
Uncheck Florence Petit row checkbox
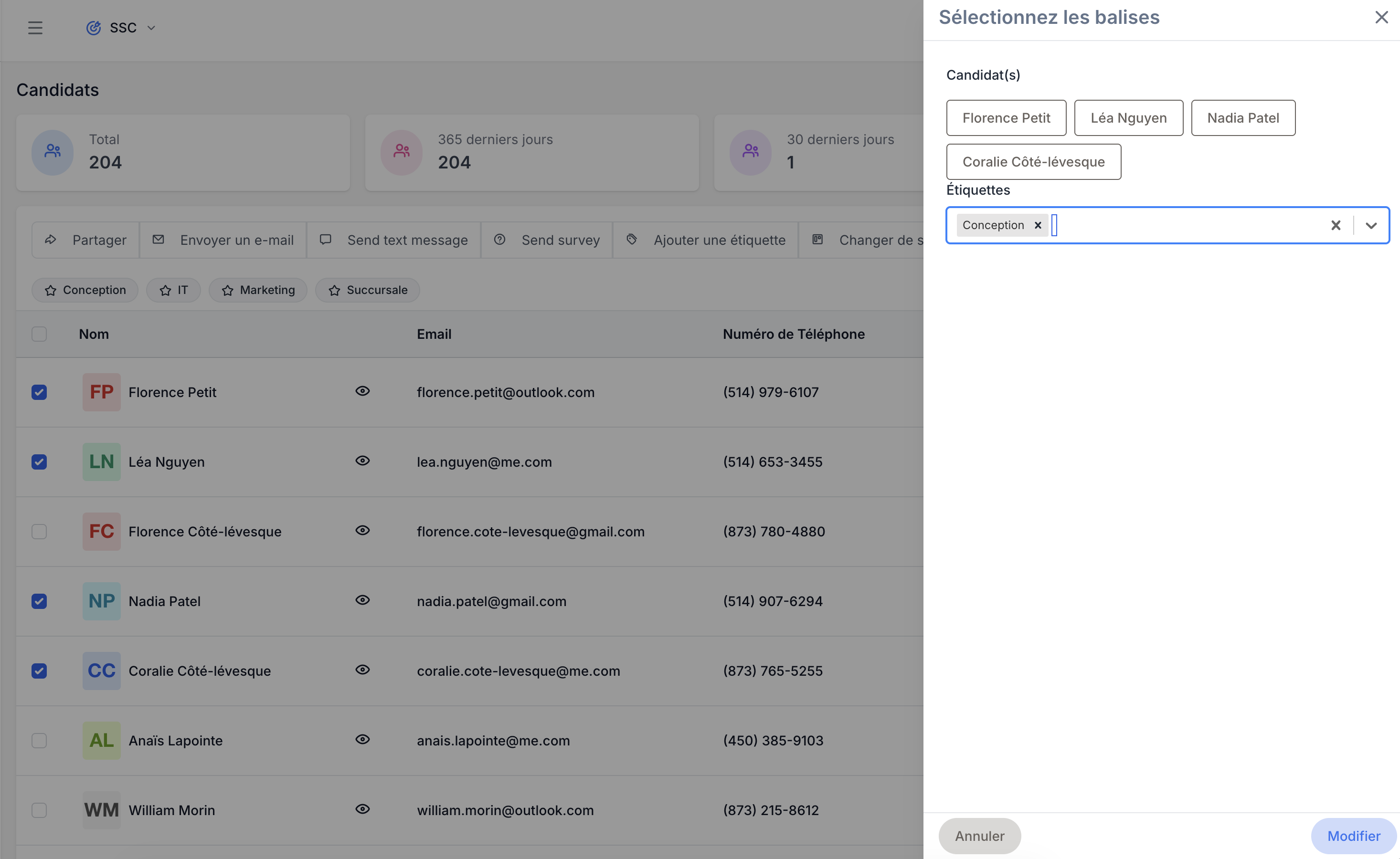click(39, 392)
